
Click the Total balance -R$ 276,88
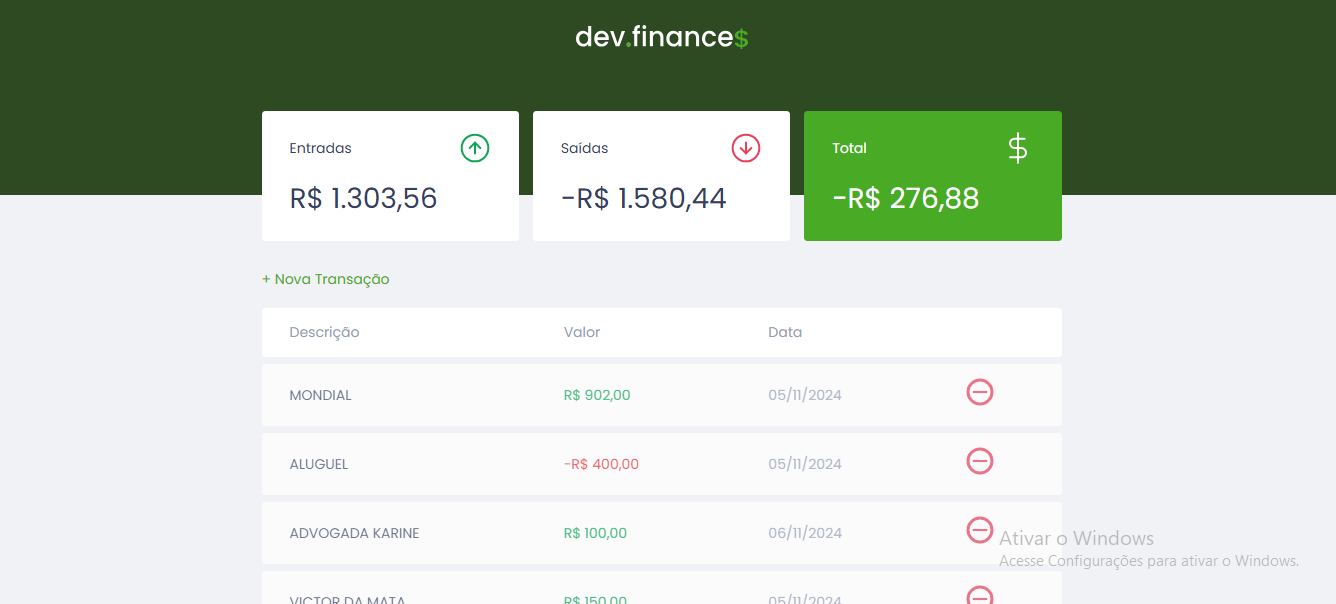point(906,198)
